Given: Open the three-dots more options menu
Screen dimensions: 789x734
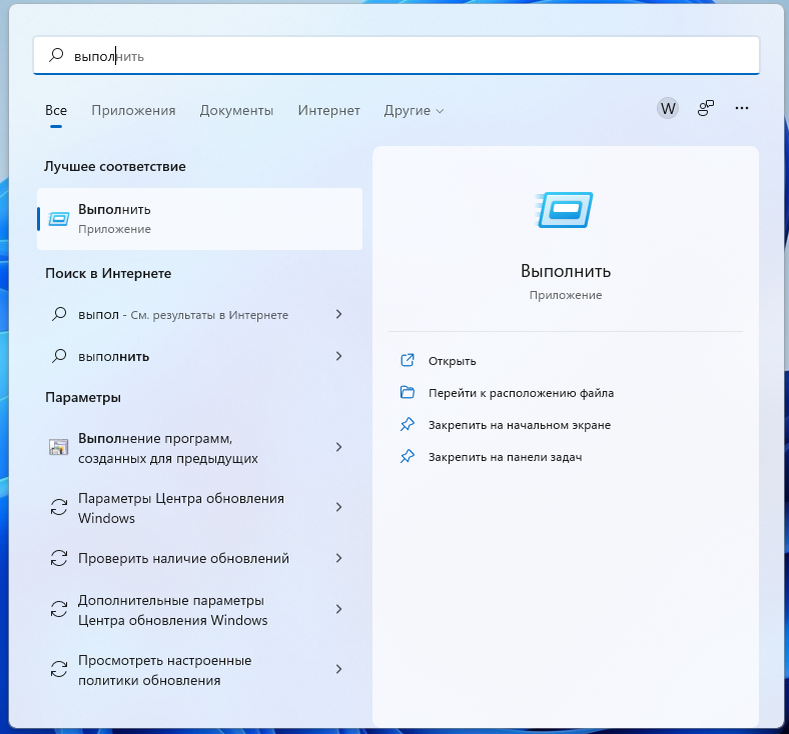Looking at the screenshot, I should tap(742, 108).
